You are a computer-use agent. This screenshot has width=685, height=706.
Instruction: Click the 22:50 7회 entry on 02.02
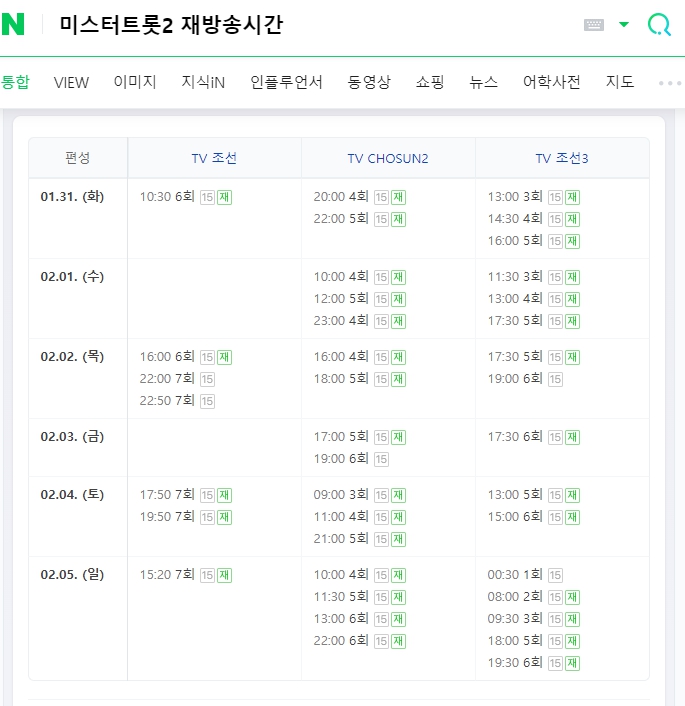tap(167, 401)
